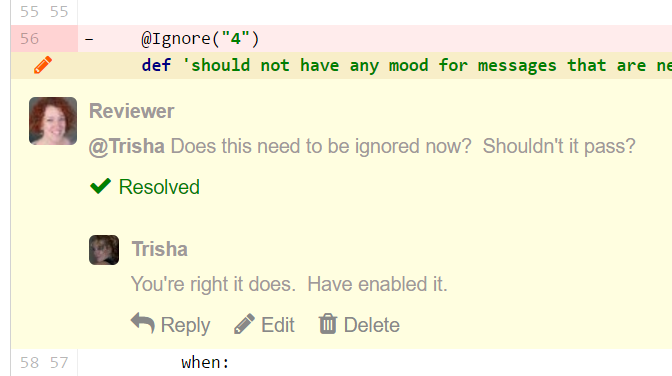The width and height of the screenshot is (672, 376).
Task: Click the Trisha author name in reply
Action: [x=159, y=249]
